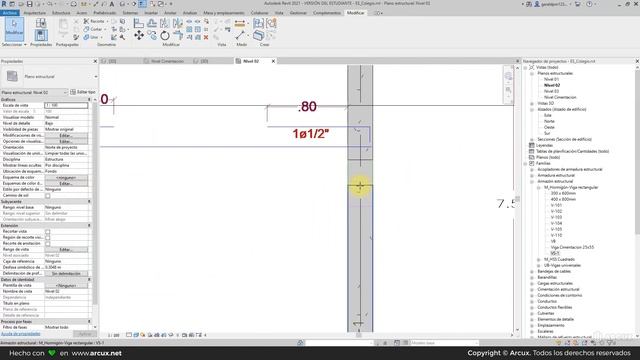Toggle the Camino de sol checkbox
640x360 pixels.
click(x=48, y=196)
